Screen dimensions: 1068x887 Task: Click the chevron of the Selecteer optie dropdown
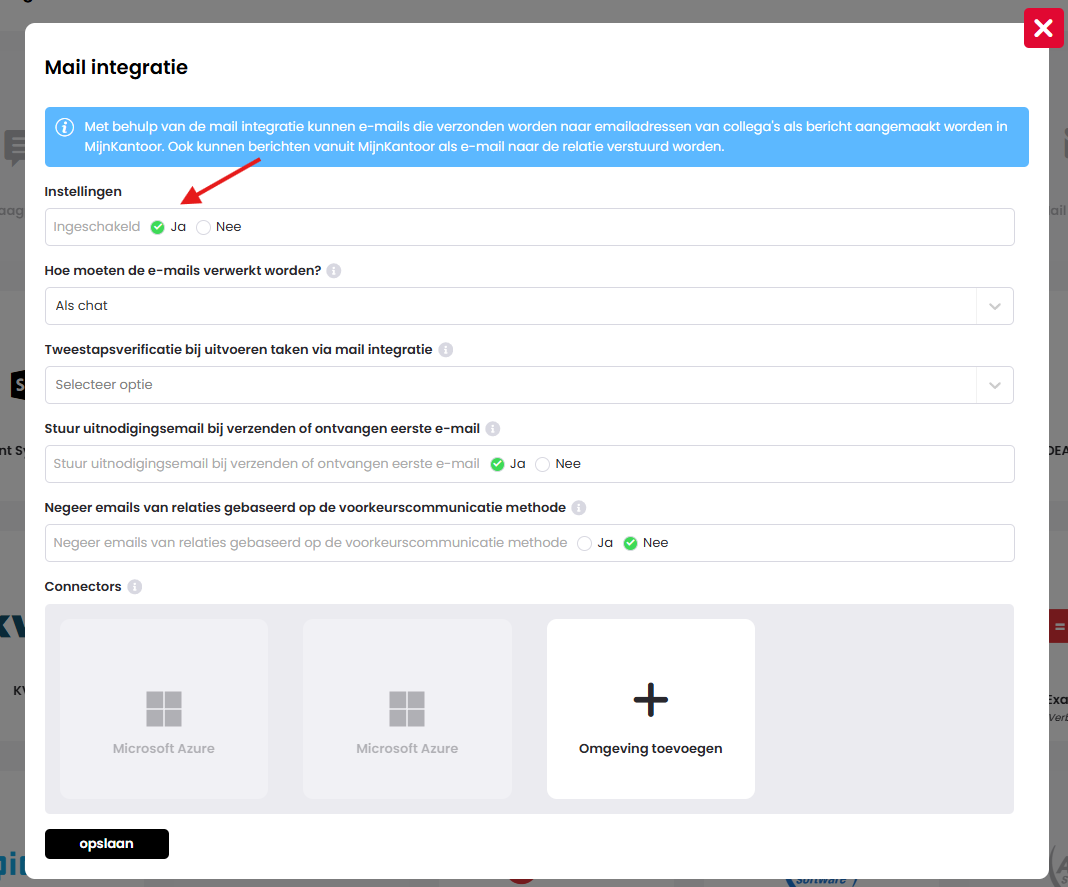point(994,385)
